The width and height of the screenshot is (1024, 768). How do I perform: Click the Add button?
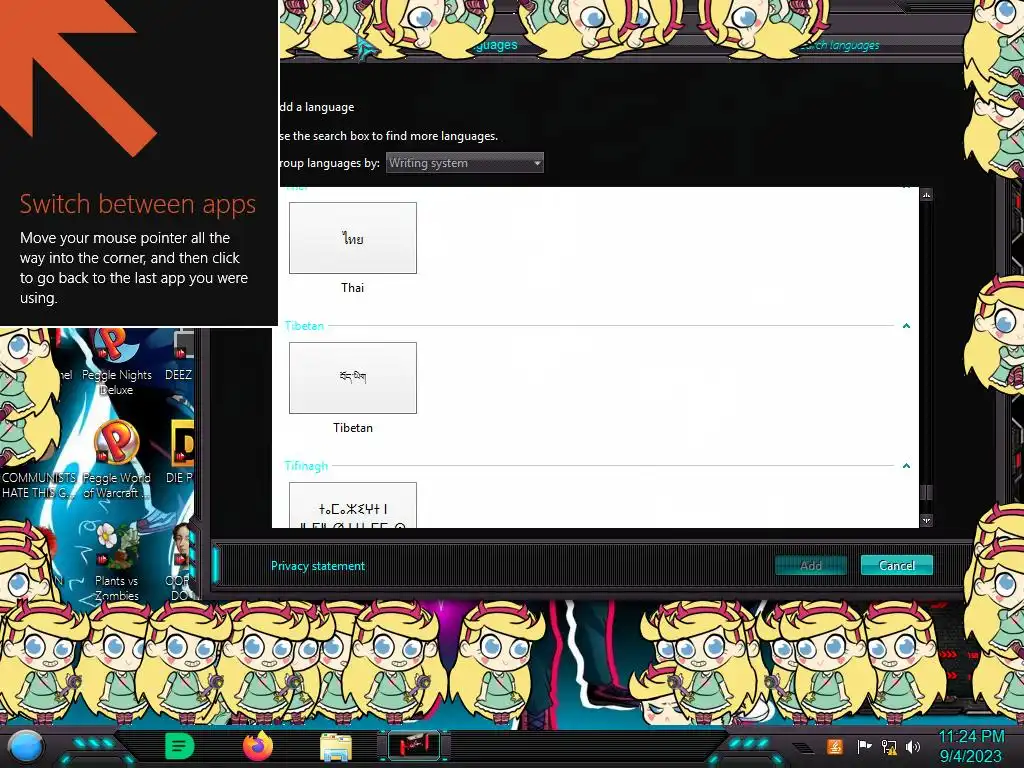click(x=810, y=565)
